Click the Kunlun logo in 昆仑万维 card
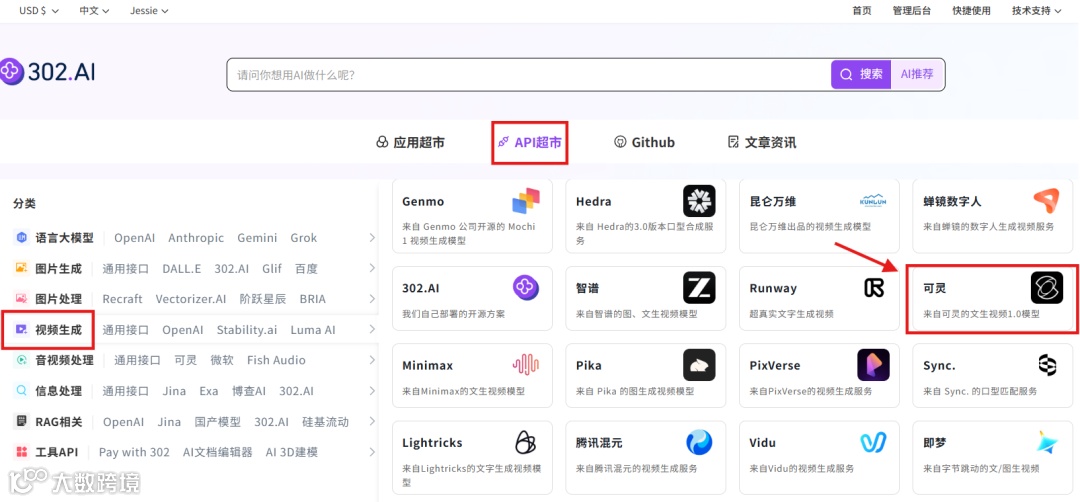This screenshot has width=1080, height=502. coord(873,201)
